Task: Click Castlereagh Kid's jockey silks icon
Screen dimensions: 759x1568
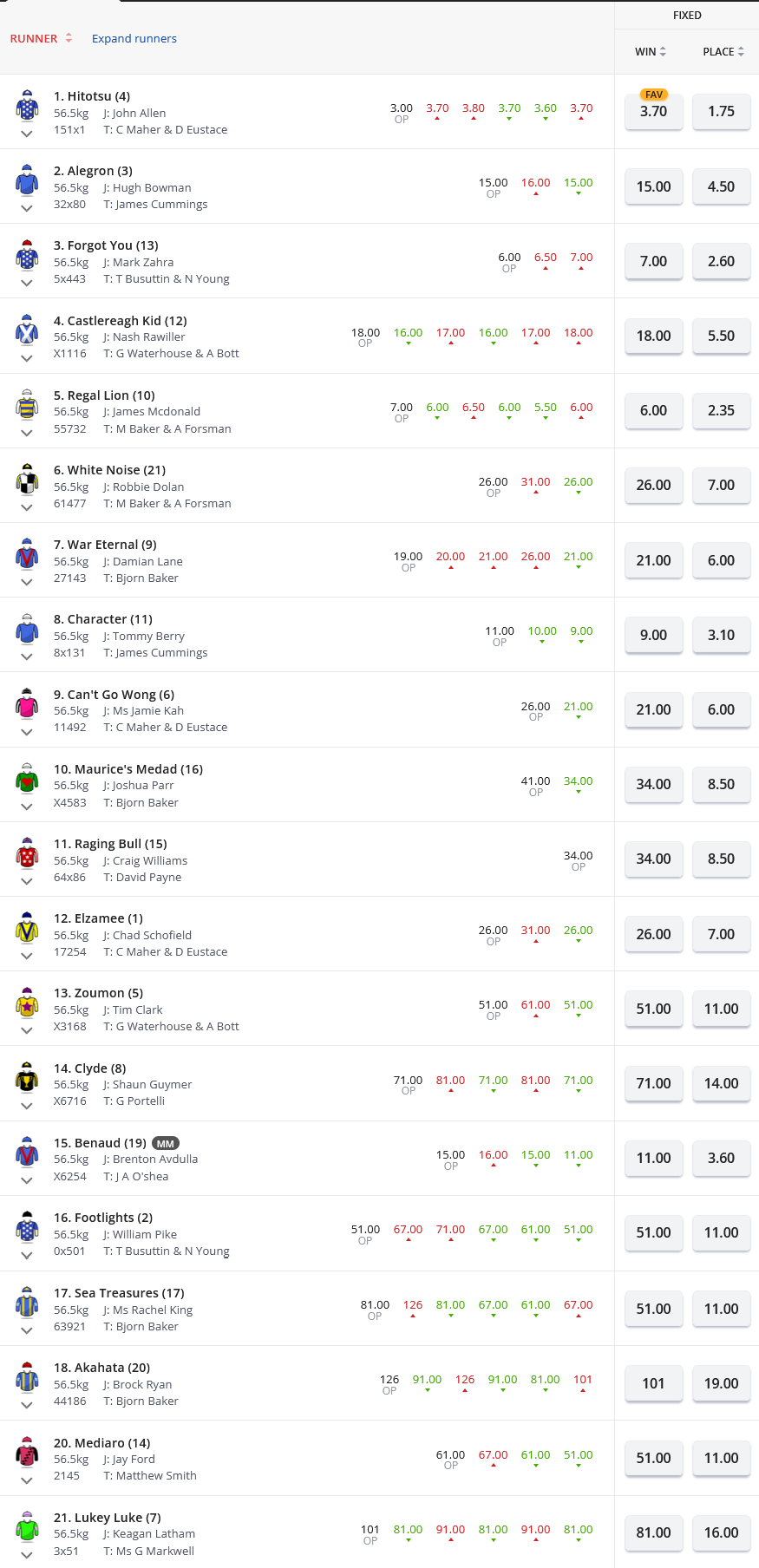Action: click(27, 330)
